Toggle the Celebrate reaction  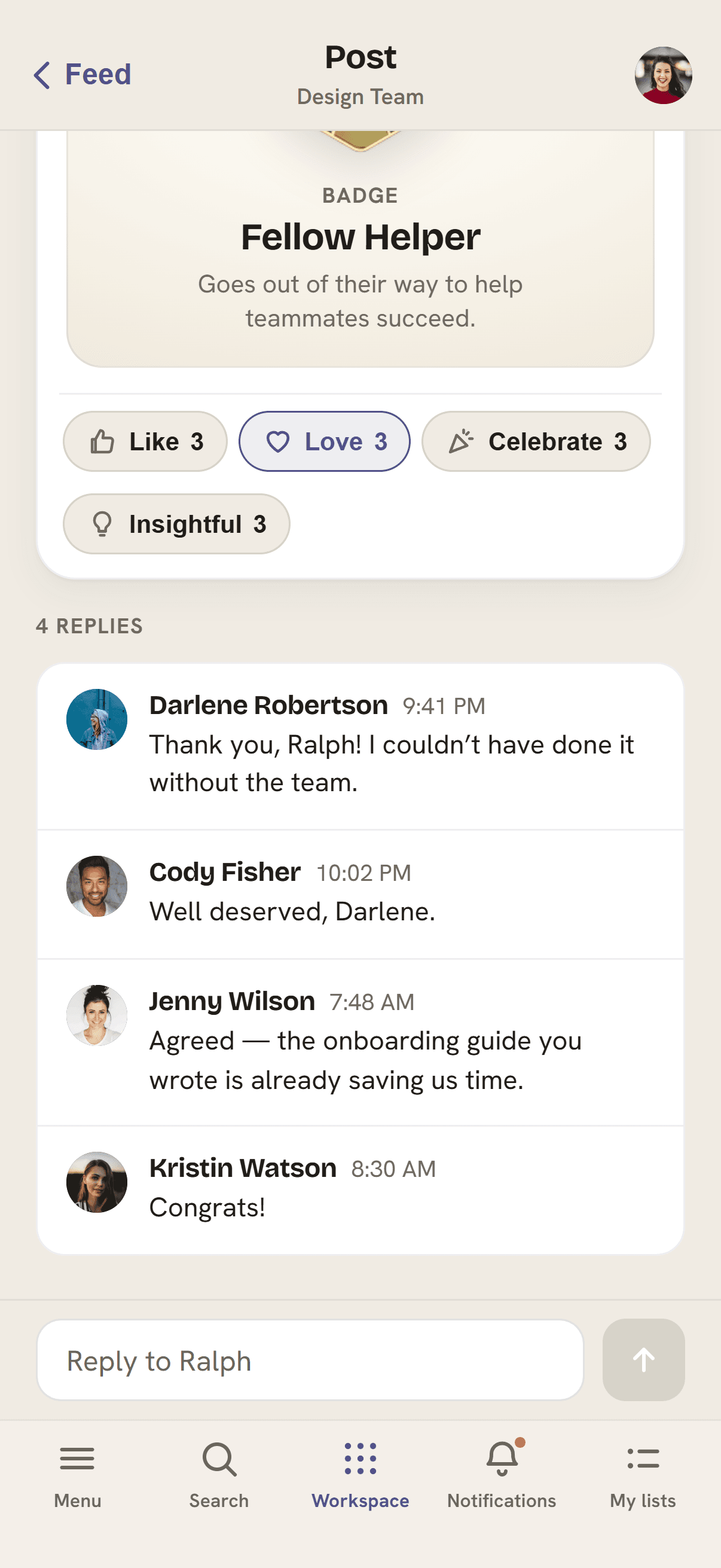click(x=536, y=441)
